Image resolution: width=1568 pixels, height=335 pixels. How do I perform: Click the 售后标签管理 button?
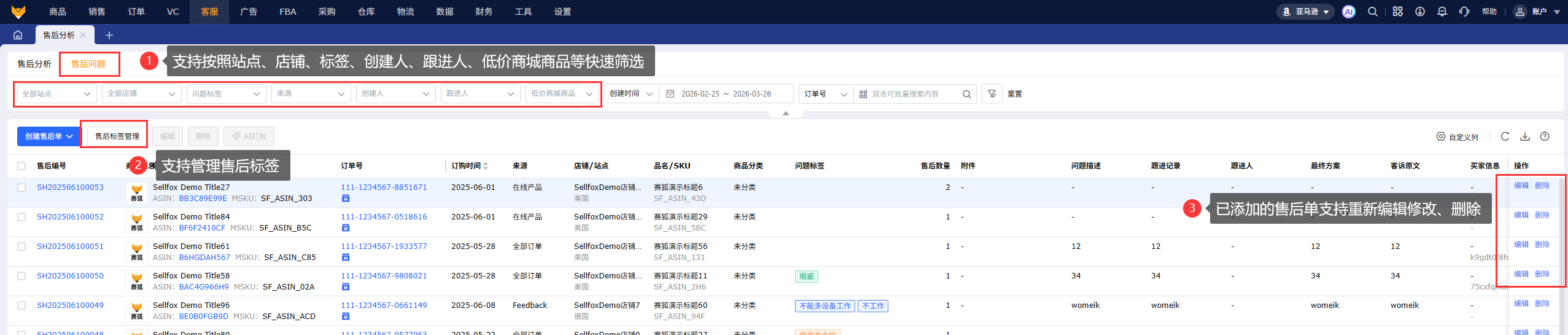tap(117, 136)
